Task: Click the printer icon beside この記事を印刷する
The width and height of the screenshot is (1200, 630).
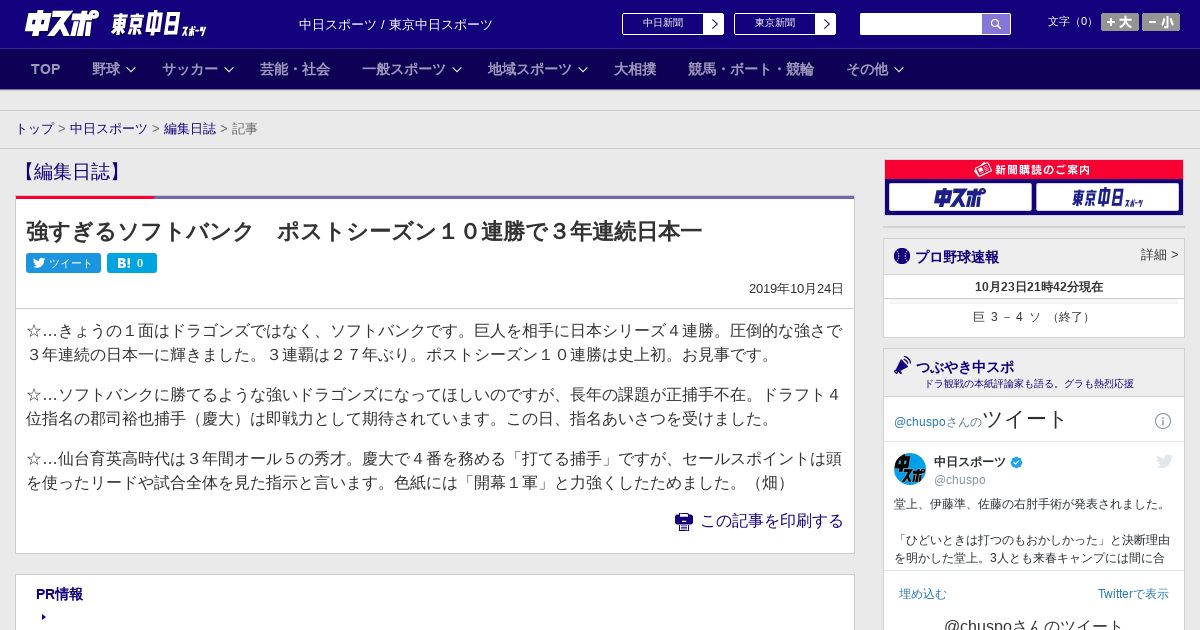Action: 684,522
